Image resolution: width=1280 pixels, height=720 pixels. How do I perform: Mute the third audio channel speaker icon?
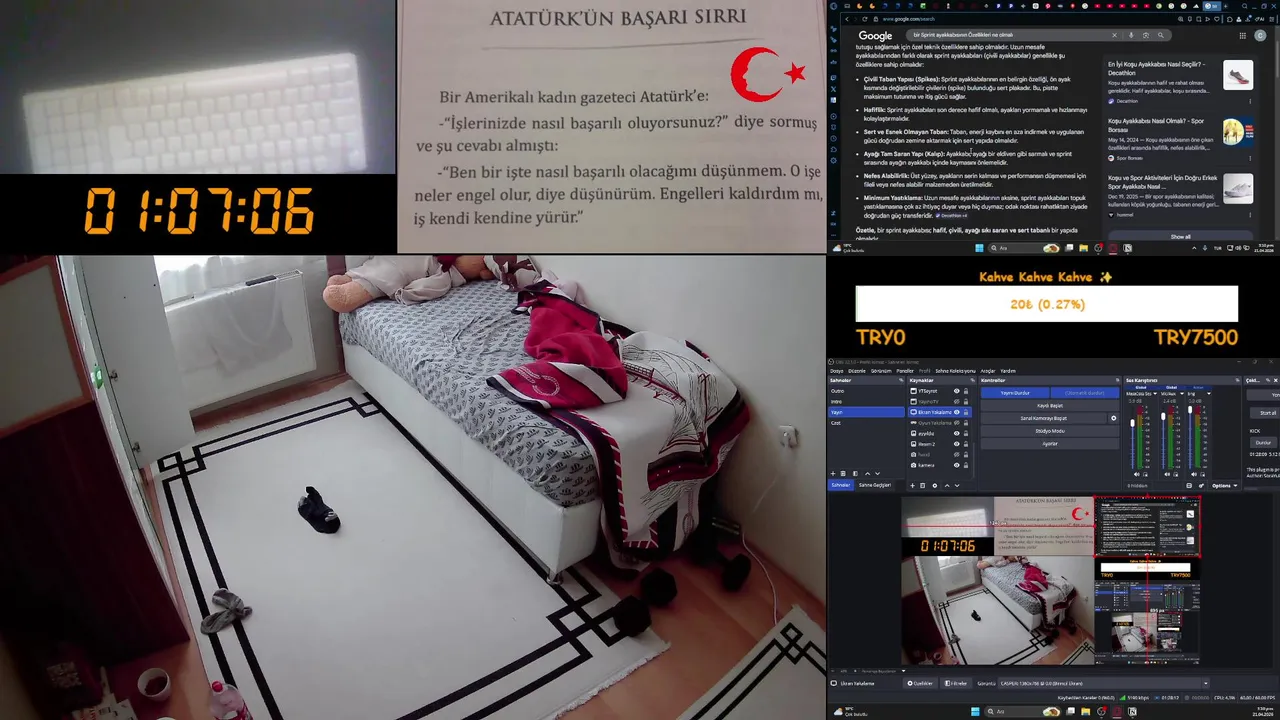(x=1194, y=474)
